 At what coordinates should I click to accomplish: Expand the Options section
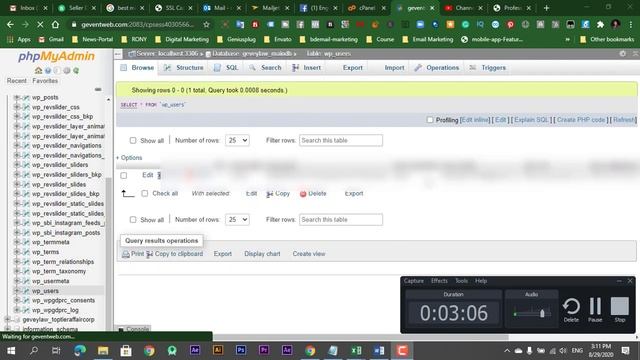(129, 158)
